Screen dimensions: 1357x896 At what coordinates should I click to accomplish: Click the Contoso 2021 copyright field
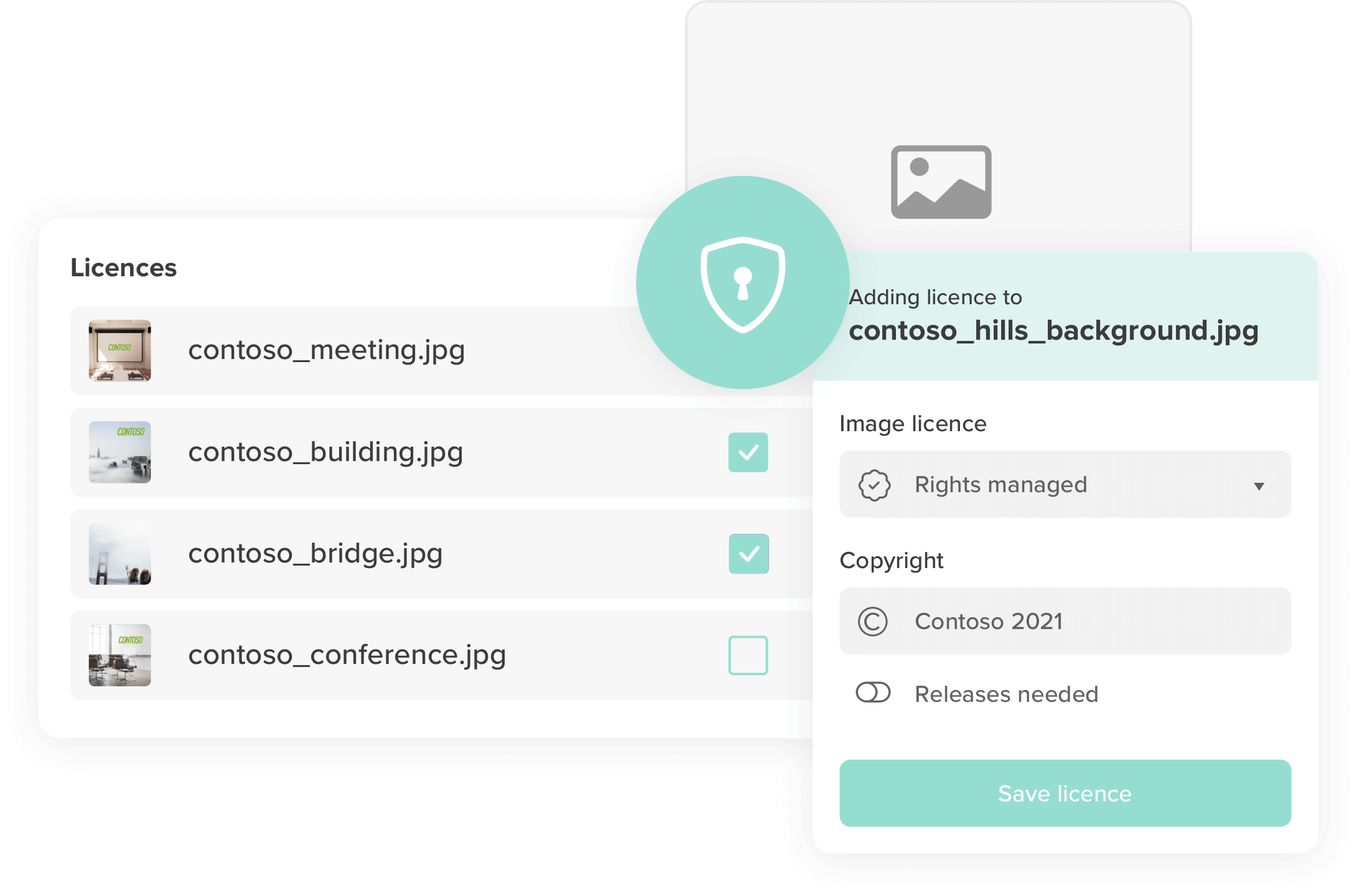(x=1065, y=621)
